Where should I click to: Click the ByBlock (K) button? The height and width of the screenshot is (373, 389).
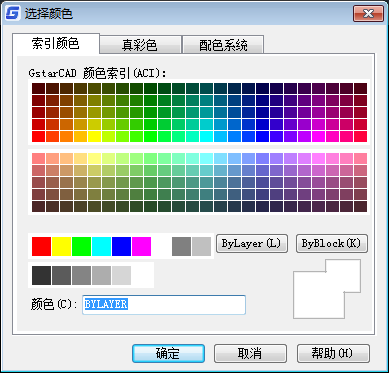pyautogui.click(x=332, y=243)
